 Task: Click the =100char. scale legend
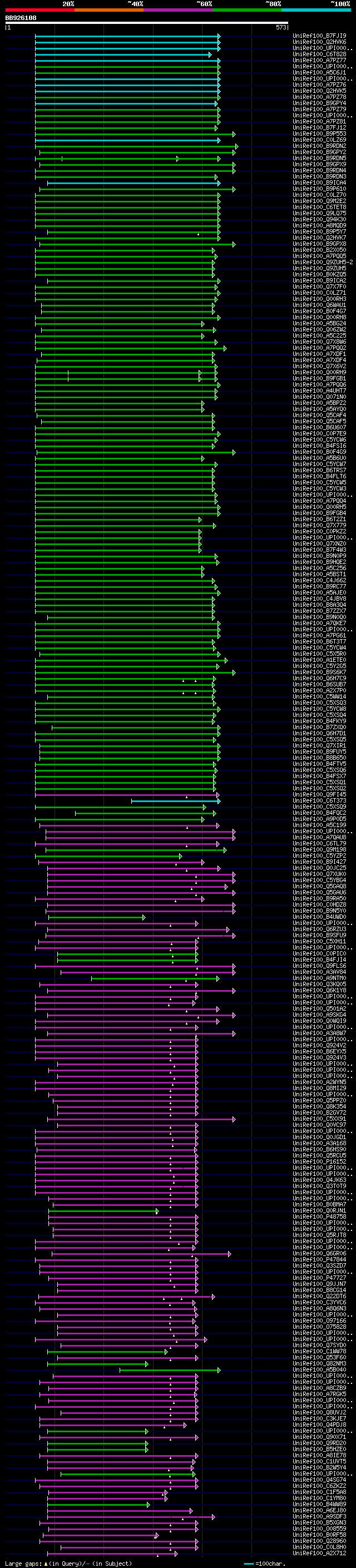(x=264, y=1563)
